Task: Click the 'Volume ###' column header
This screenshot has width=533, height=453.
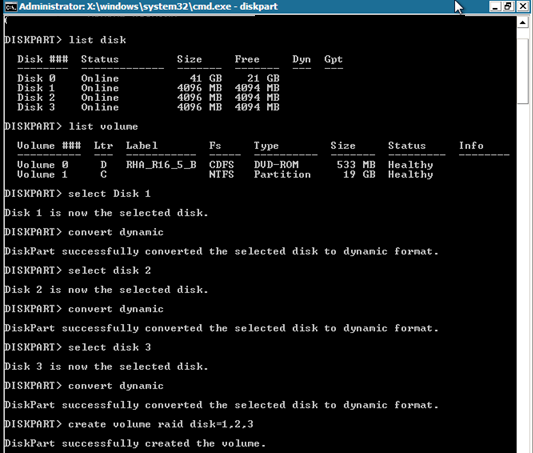Action: click(49, 145)
